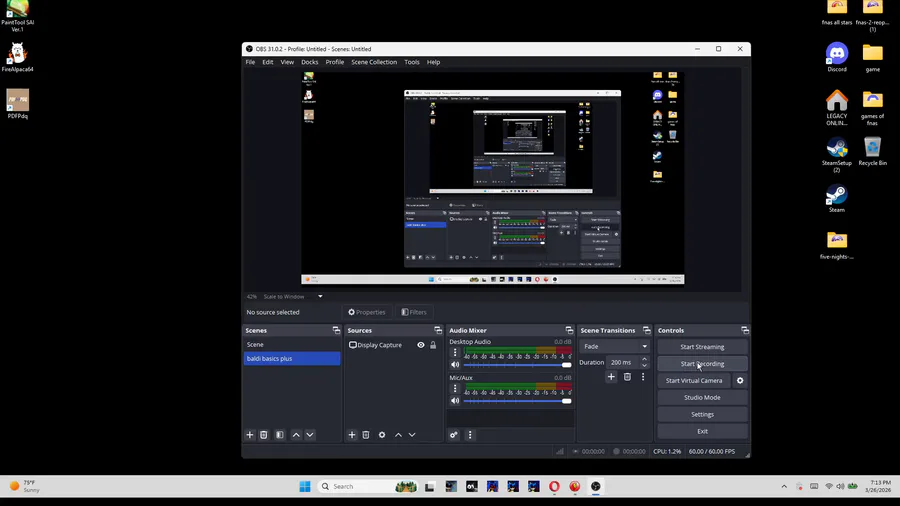Viewport: 900px width, 506px height.
Task: Click Start Recording button
Action: tap(703, 364)
